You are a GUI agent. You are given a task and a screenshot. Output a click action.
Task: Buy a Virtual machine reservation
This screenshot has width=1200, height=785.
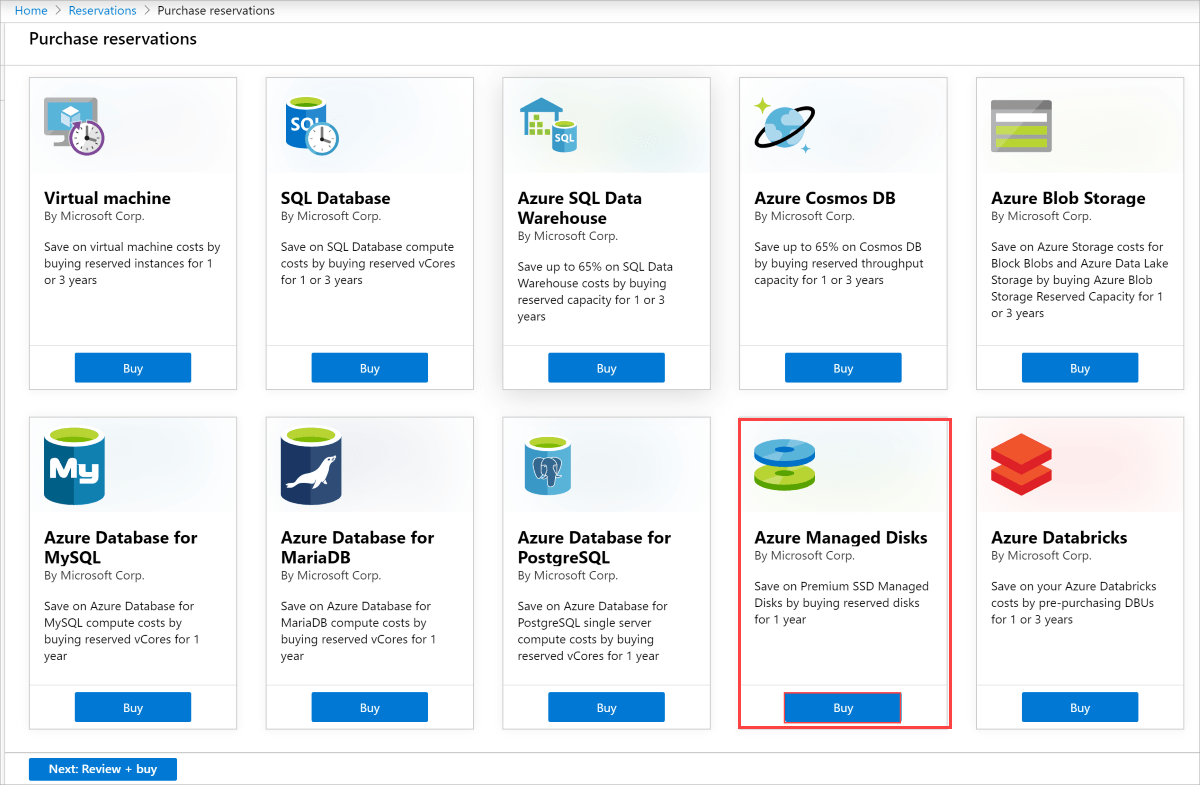click(133, 367)
